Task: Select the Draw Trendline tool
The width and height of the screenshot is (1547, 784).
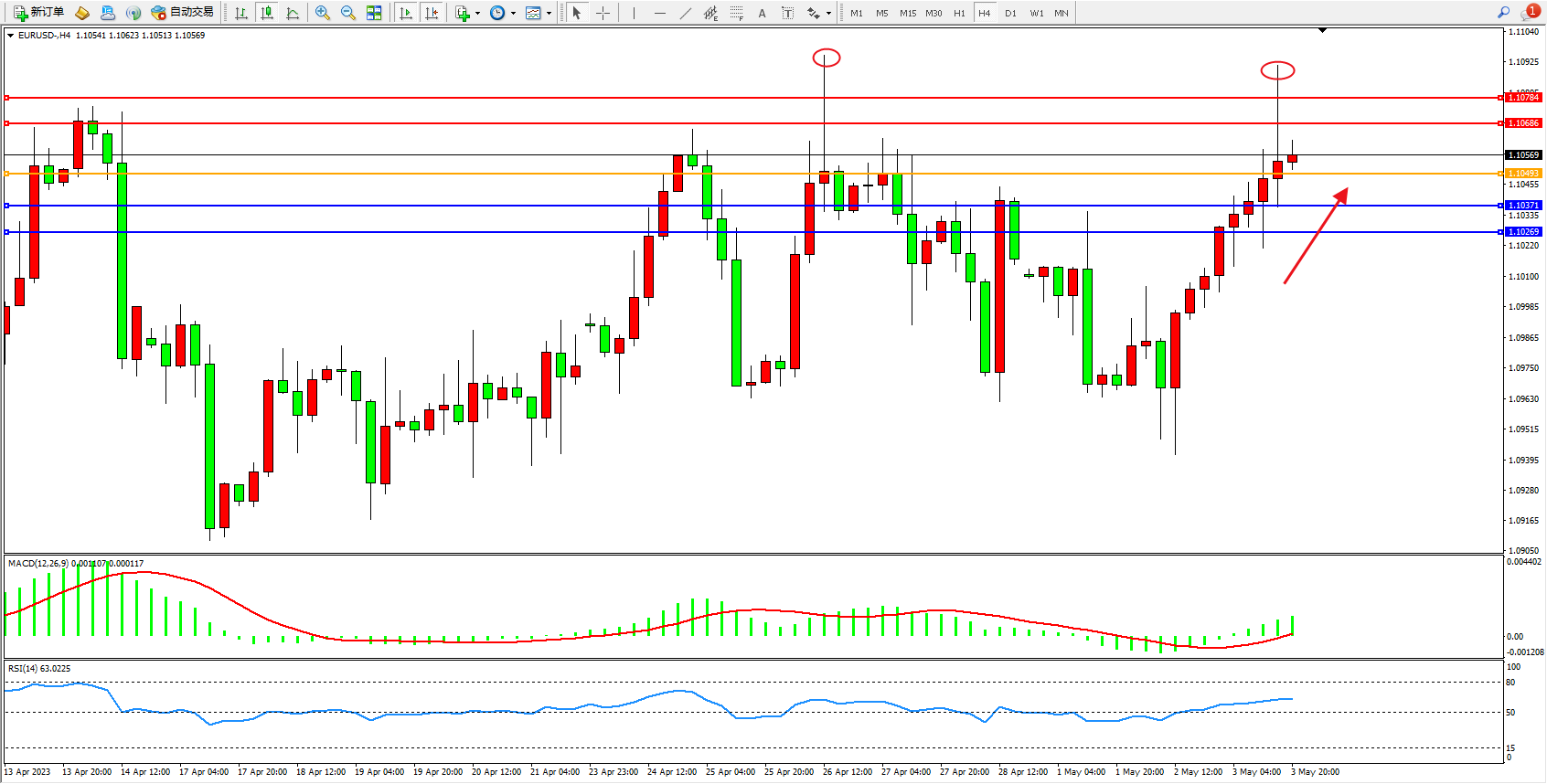Action: coord(686,13)
